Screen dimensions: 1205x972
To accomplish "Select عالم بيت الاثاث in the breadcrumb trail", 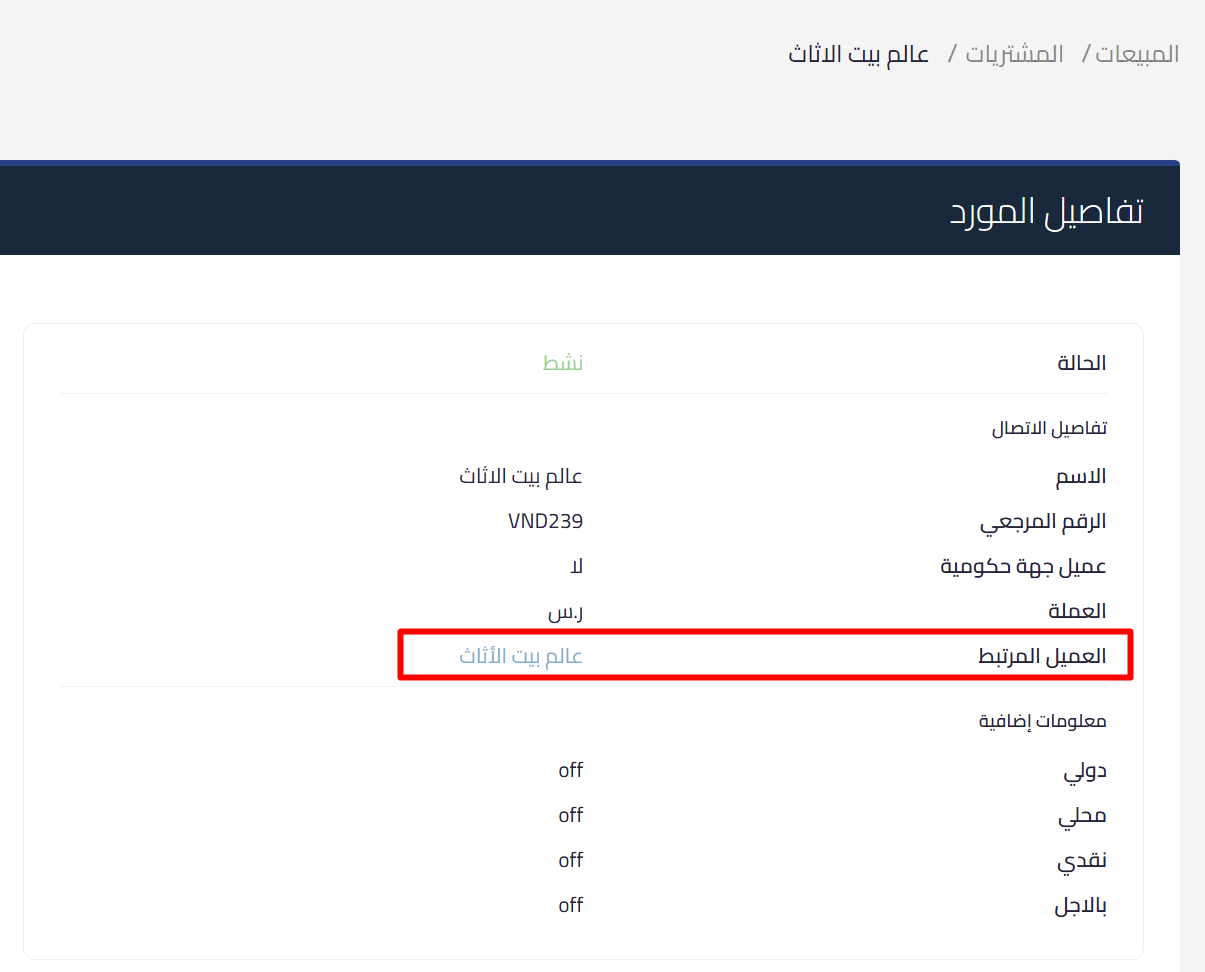I will coord(858,54).
